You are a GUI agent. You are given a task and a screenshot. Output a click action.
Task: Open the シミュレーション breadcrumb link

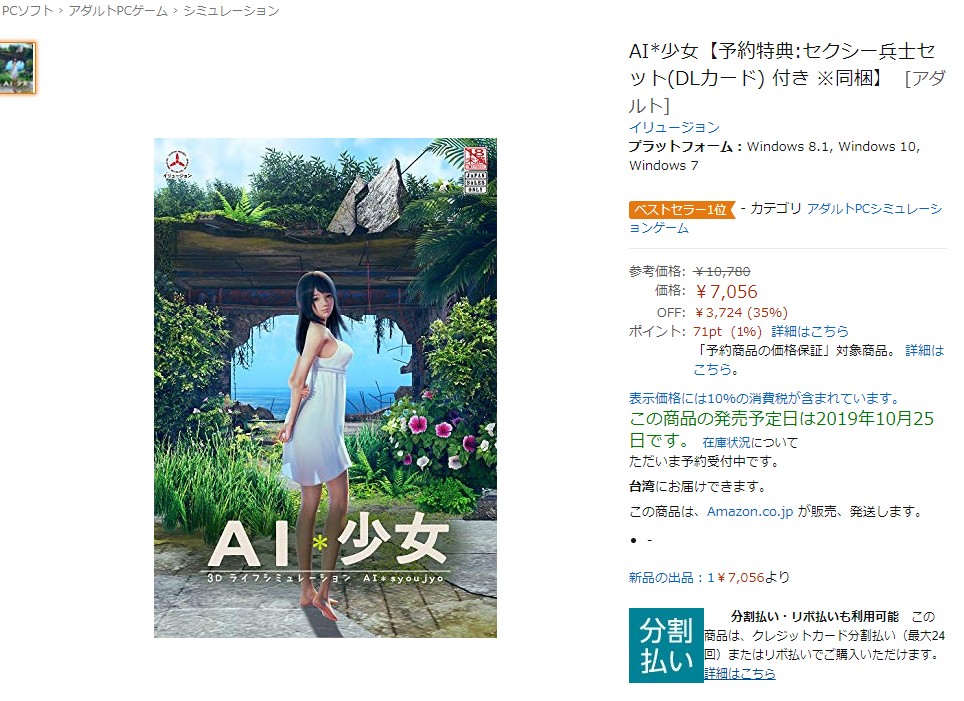(x=231, y=10)
